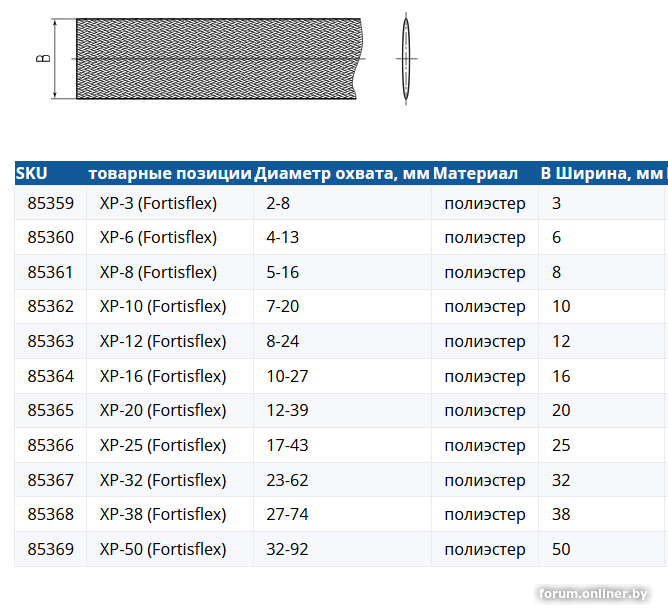
Task: Click the 'Диаметр охвата, мм' header
Action: coord(342,173)
